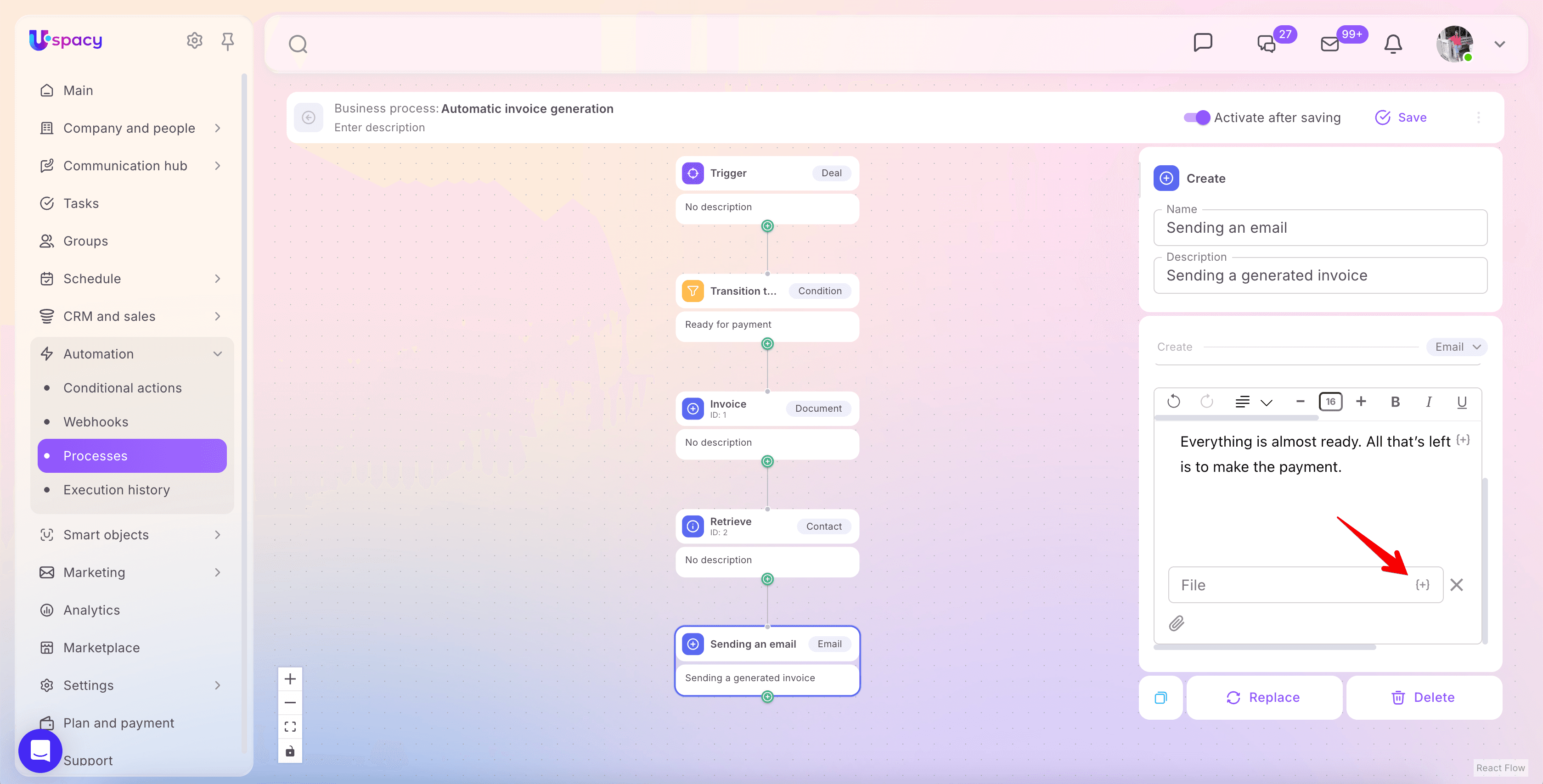
Task: Fit the flow view to screen
Action: tap(290, 727)
